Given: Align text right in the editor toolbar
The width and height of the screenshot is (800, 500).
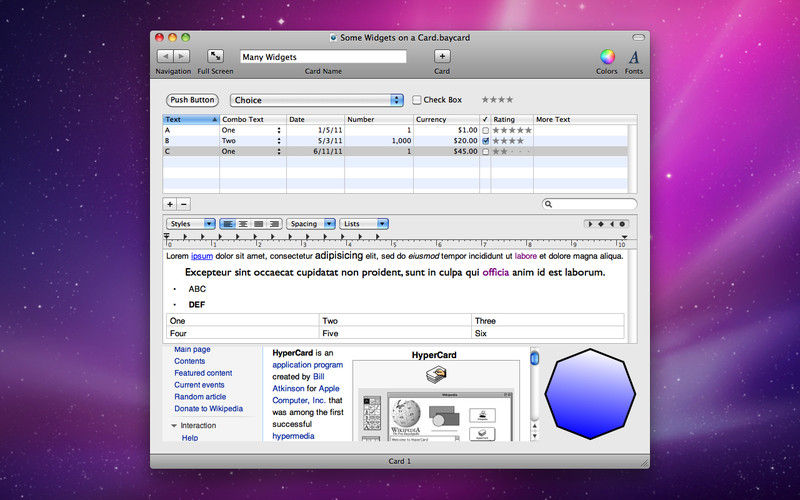Looking at the screenshot, I should (x=274, y=223).
